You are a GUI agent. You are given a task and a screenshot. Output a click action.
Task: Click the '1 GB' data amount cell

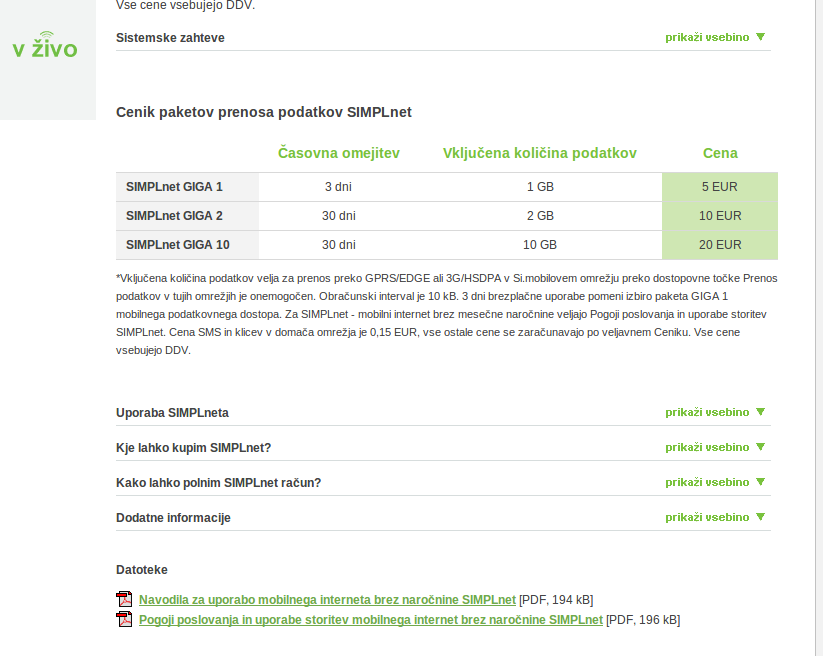[x=540, y=187]
